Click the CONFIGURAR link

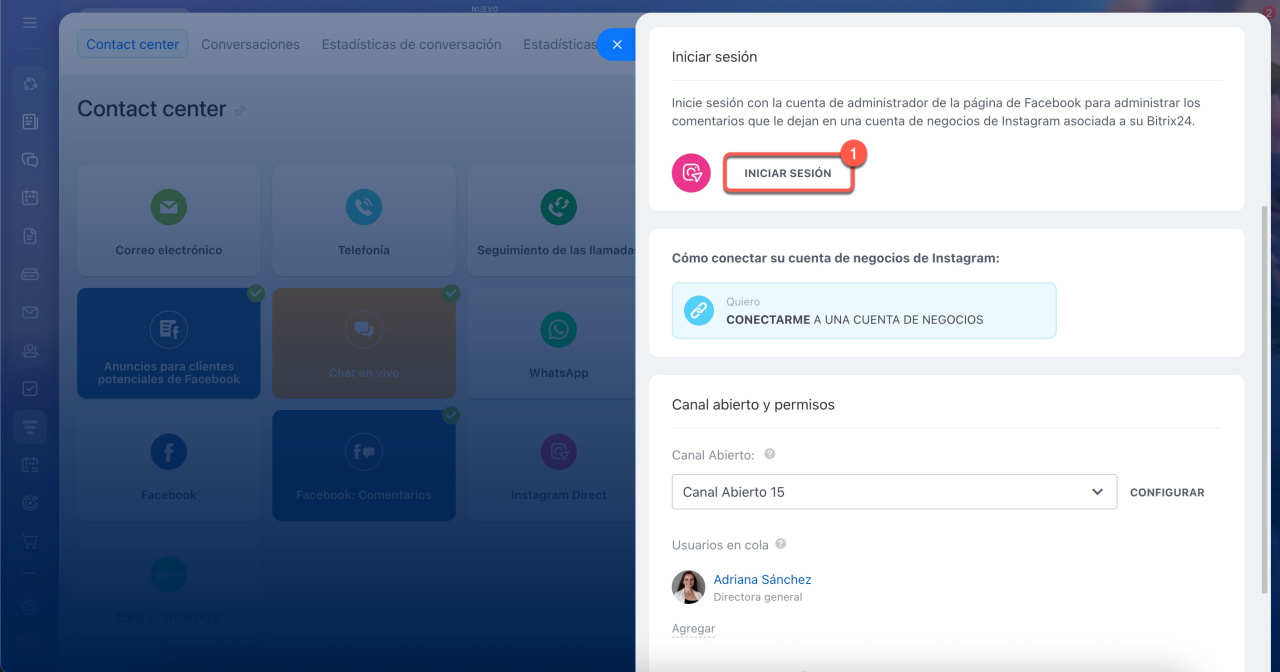pyautogui.click(x=1167, y=492)
